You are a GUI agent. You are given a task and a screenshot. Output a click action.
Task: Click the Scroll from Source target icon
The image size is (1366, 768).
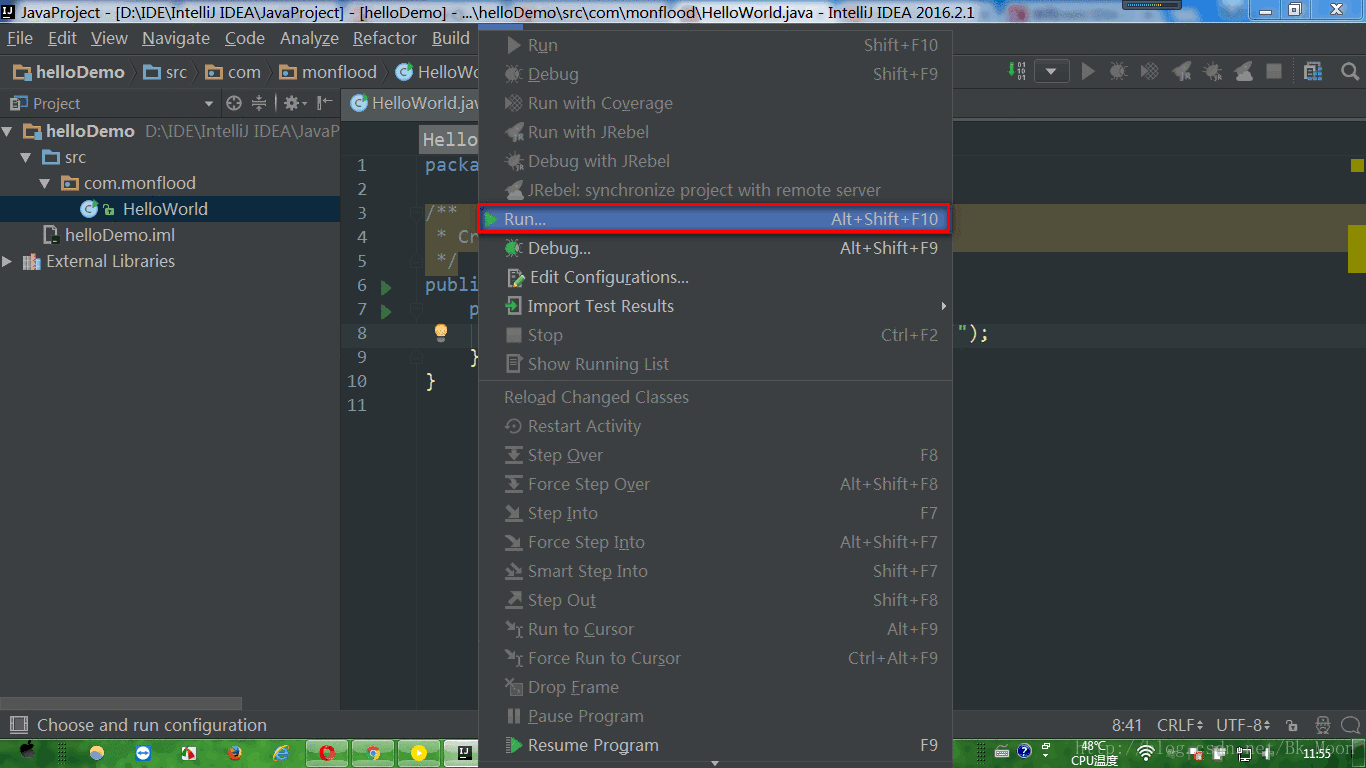click(x=234, y=103)
